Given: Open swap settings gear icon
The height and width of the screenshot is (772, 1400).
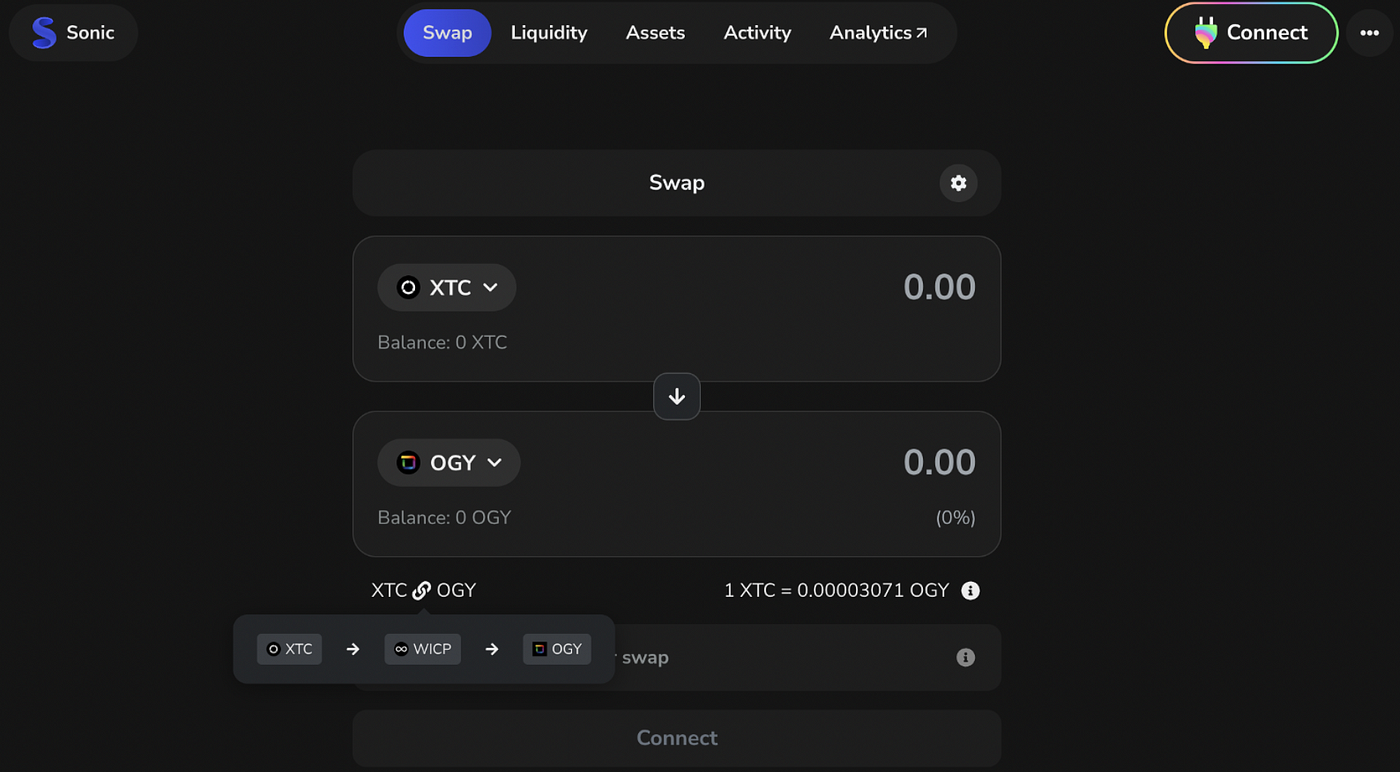Looking at the screenshot, I should point(958,183).
